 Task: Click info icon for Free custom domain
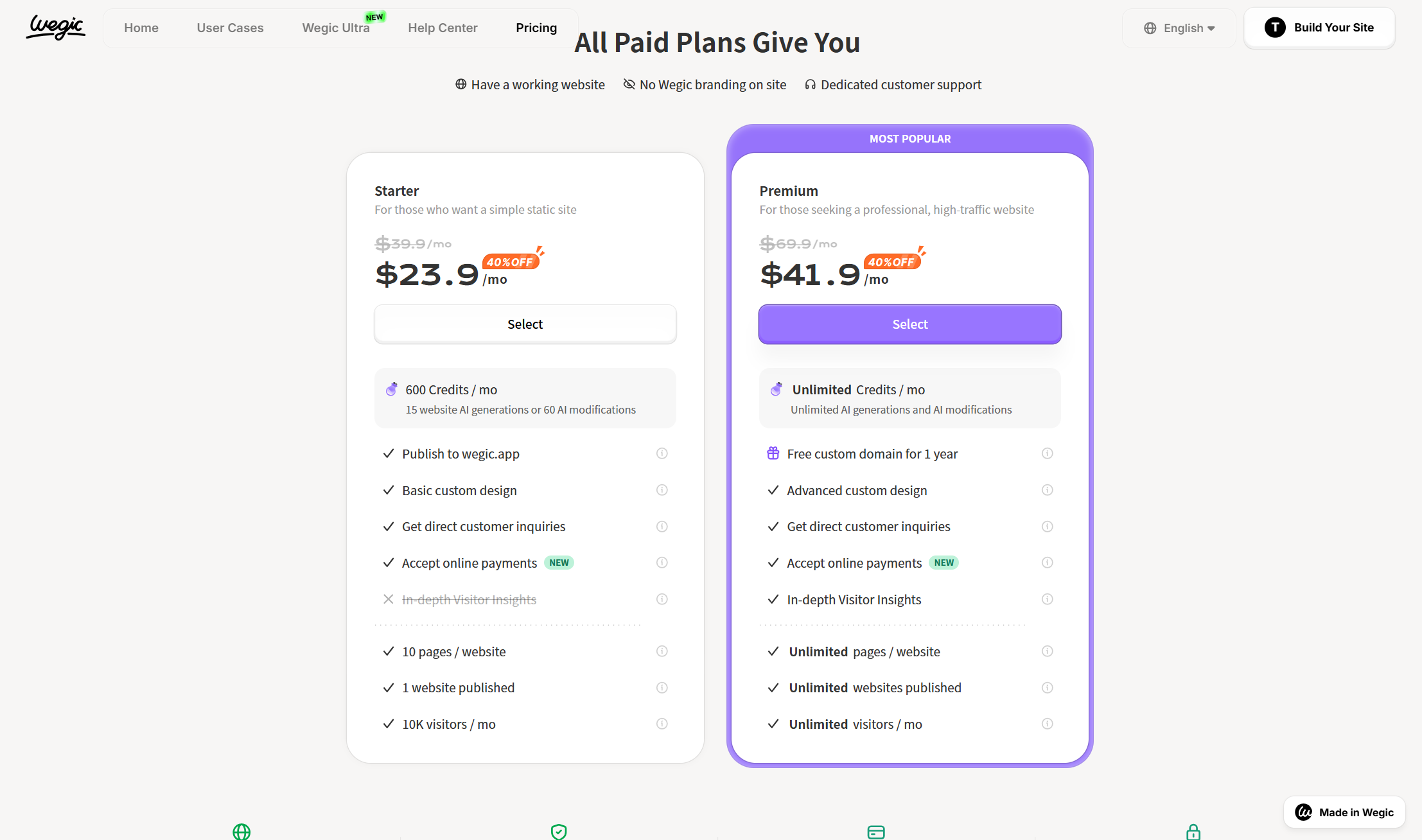1047,453
